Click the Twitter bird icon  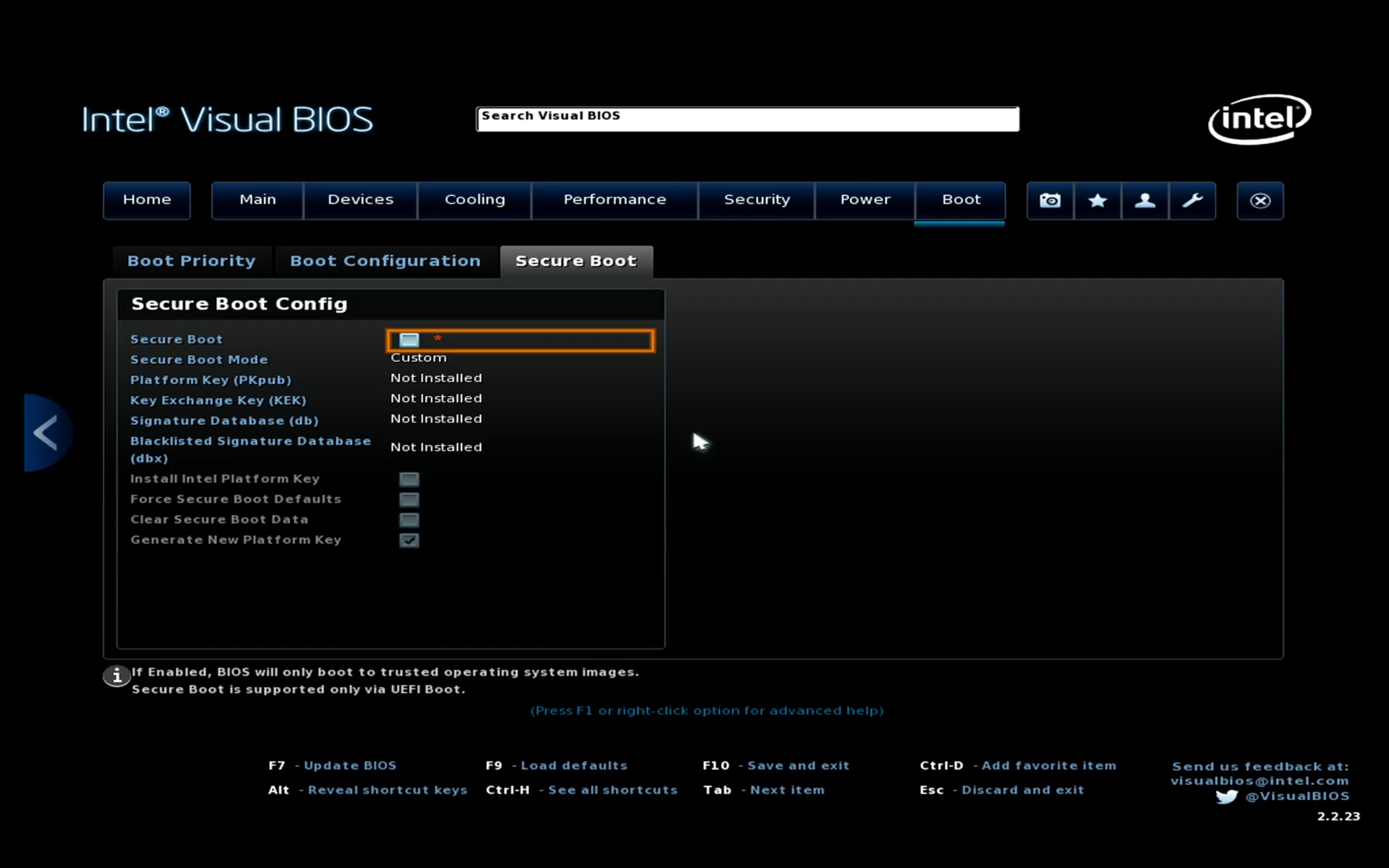(x=1226, y=797)
